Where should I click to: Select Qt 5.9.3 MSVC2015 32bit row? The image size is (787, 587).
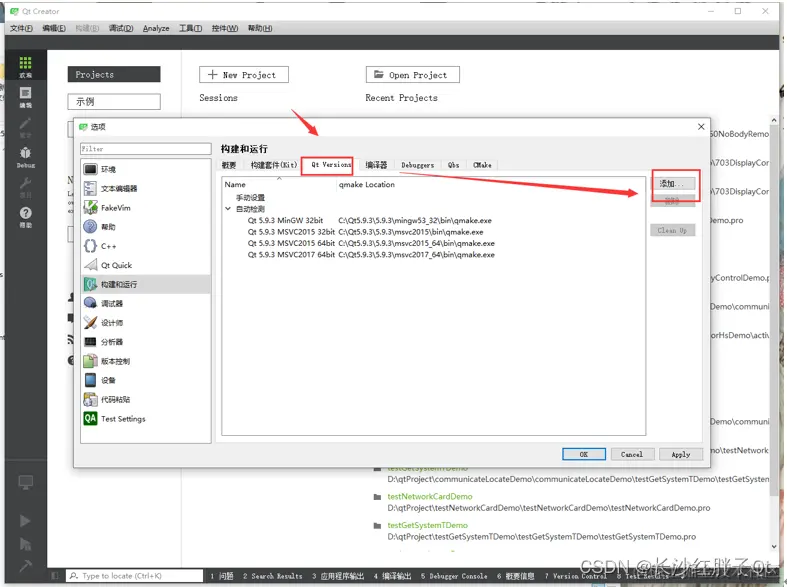tap(434, 232)
